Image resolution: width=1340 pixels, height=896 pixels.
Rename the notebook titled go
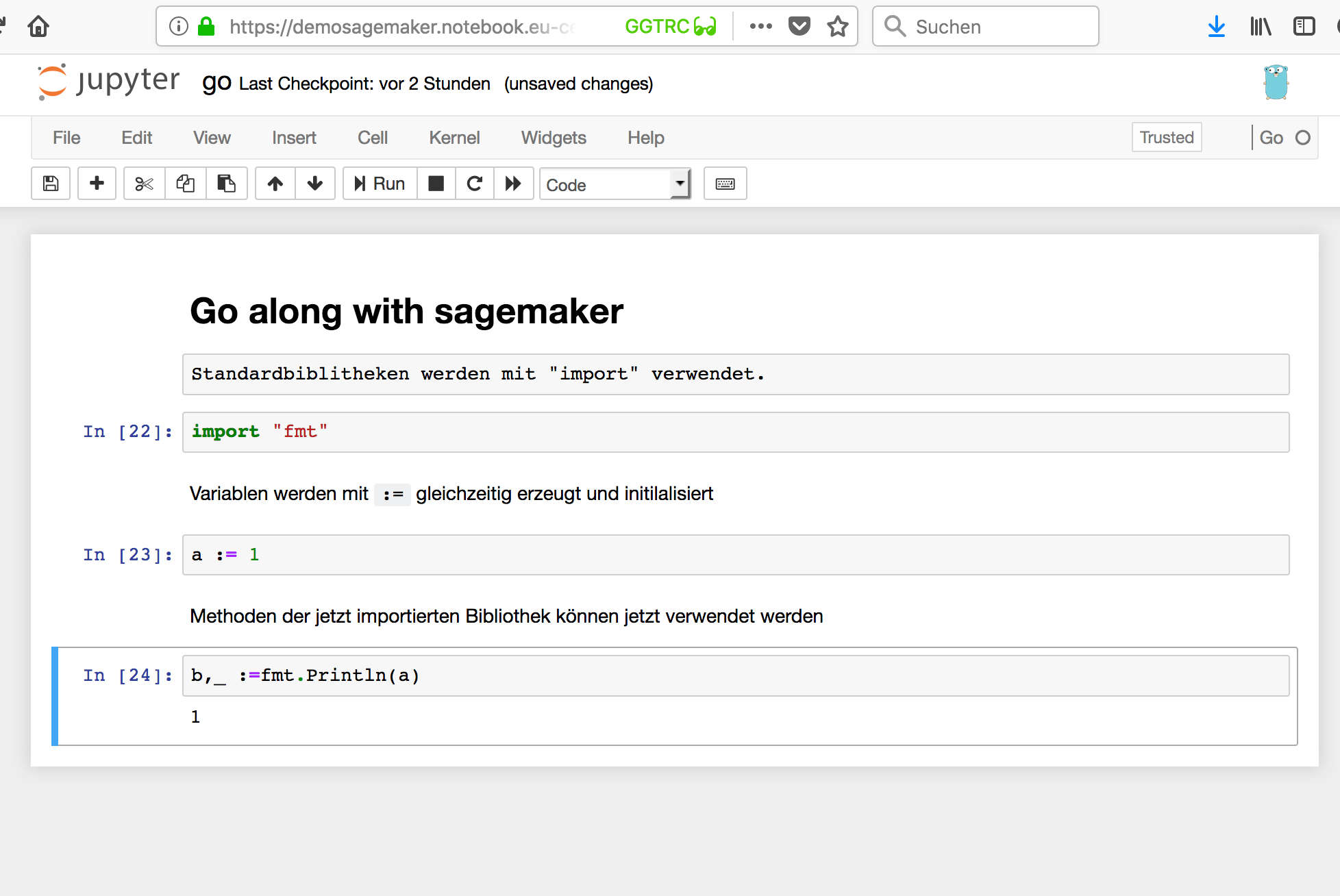pyautogui.click(x=216, y=83)
